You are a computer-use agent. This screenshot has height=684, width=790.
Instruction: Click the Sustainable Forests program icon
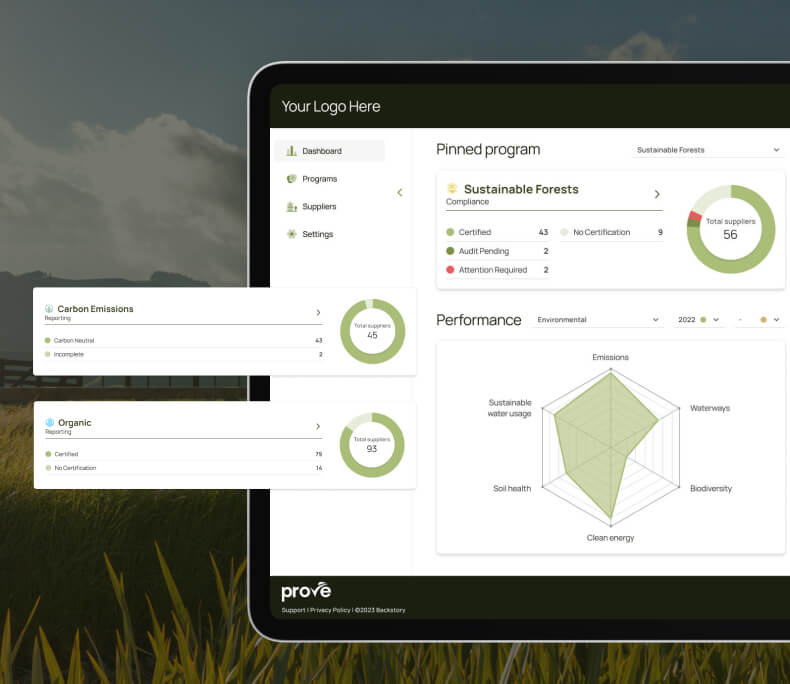coord(452,189)
